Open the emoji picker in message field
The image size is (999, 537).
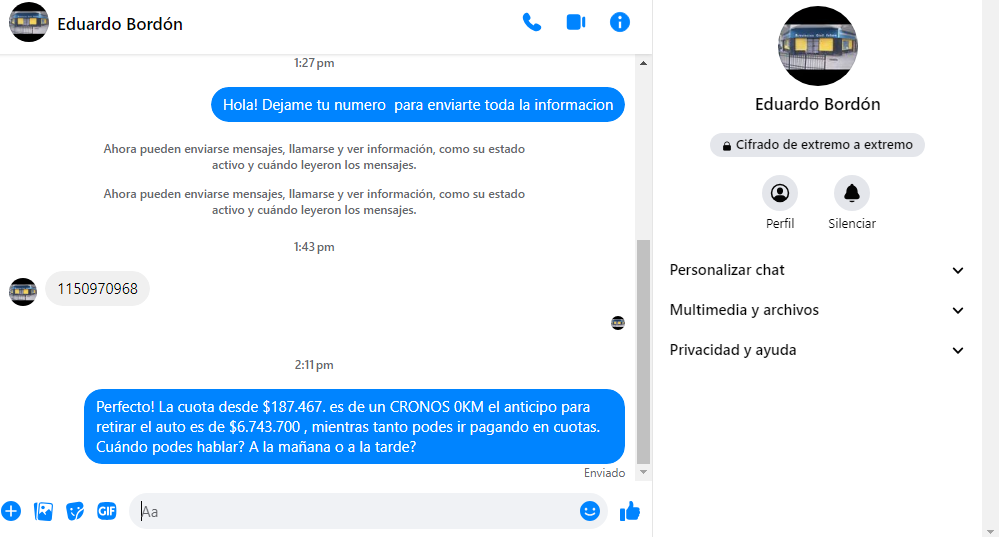(590, 511)
